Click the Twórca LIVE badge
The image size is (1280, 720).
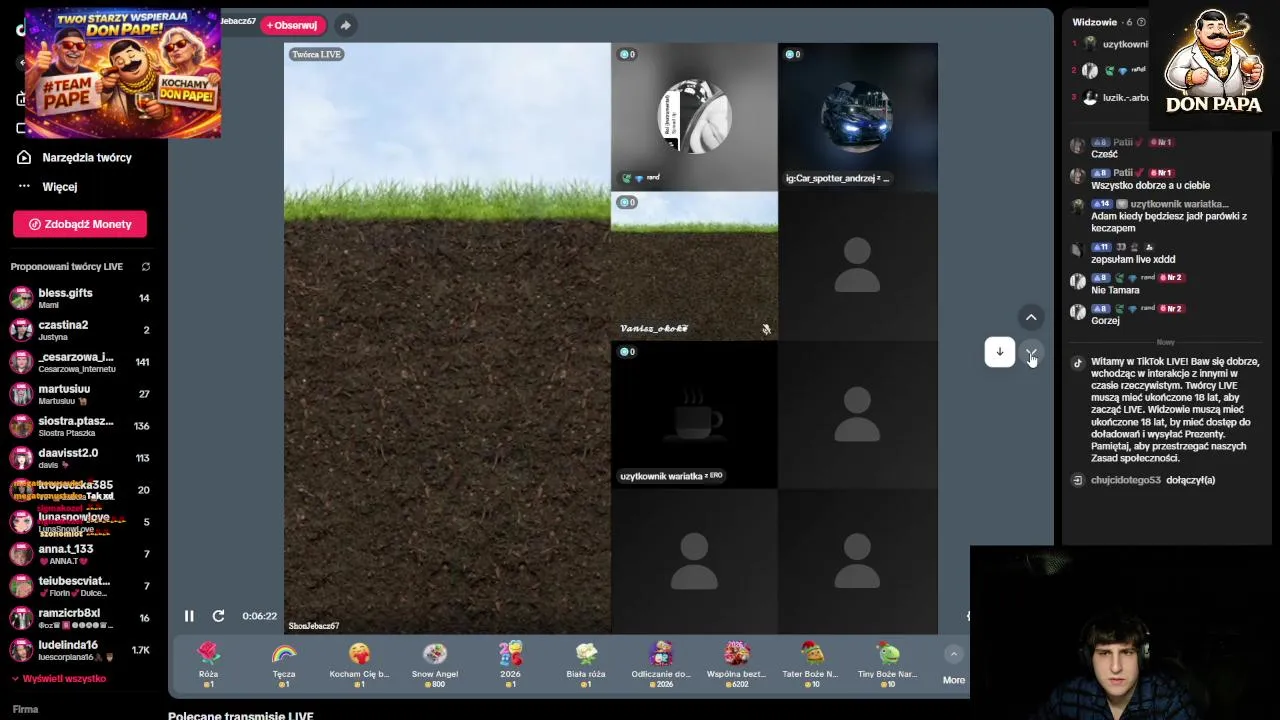click(x=316, y=54)
